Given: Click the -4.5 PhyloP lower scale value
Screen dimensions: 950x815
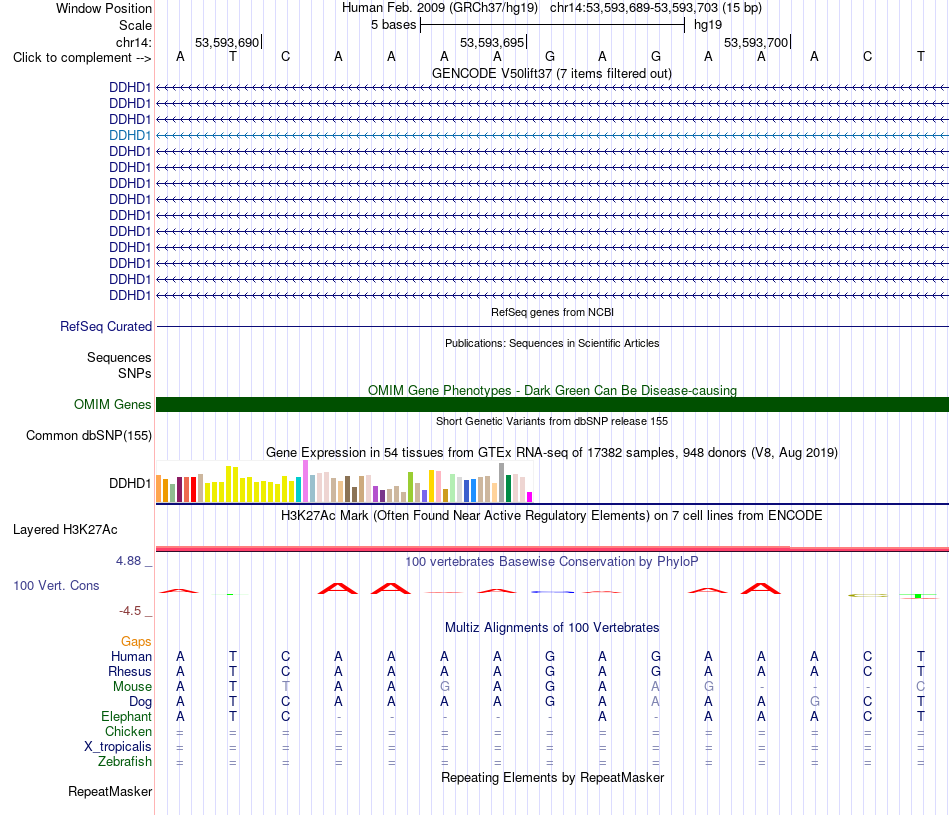Looking at the screenshot, I should (130, 611).
